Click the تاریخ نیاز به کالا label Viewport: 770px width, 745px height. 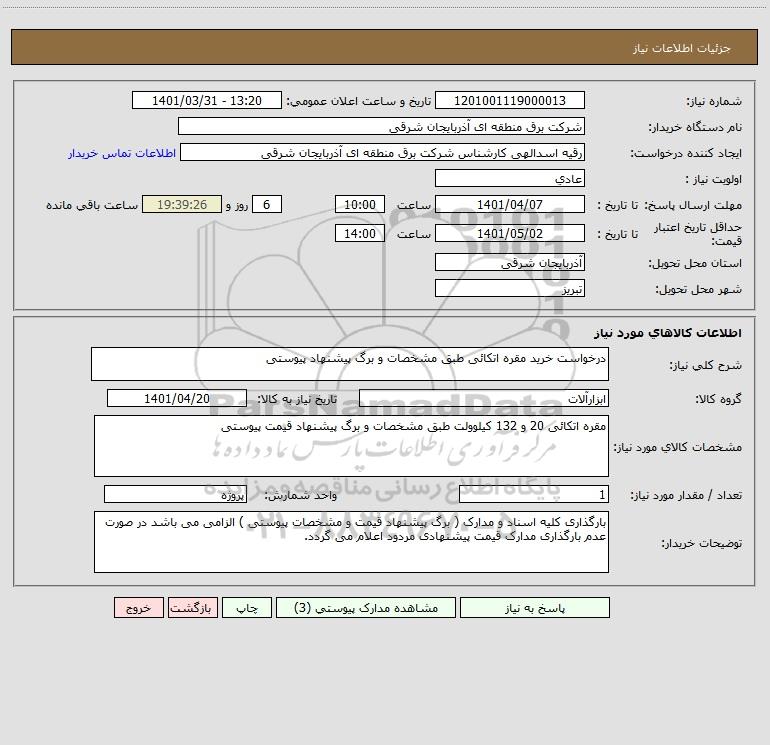click(298, 399)
